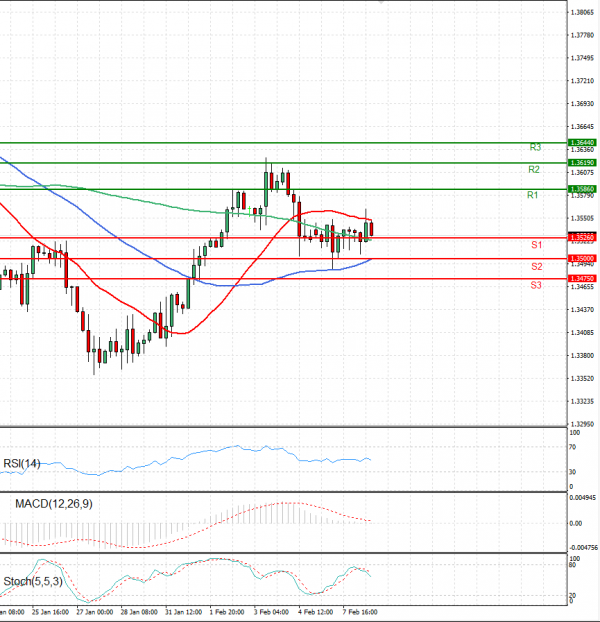Click the S2 support label
The height and width of the screenshot is (622, 600).
click(537, 267)
